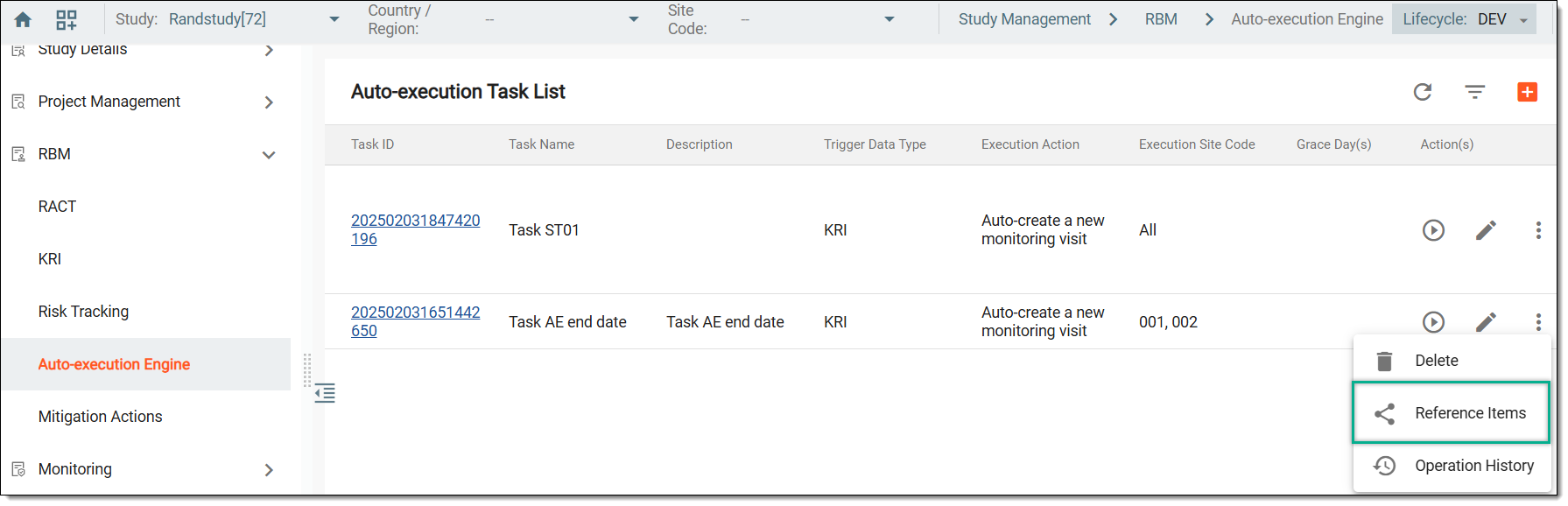This screenshot has width=1568, height=506.
Task: Click the RBM sidebar icon
Action: (x=18, y=154)
